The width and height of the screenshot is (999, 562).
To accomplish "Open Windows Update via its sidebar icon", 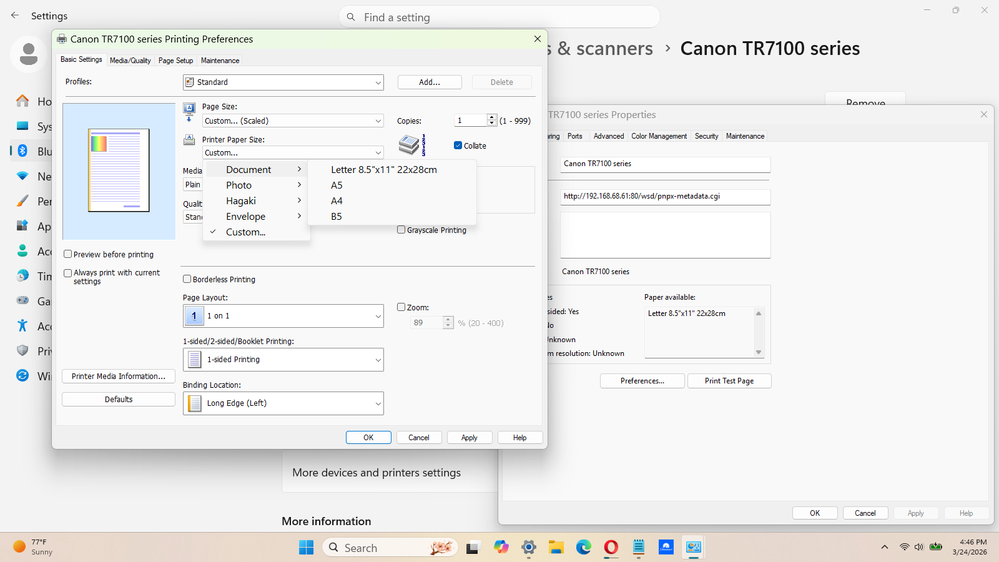I will [22, 375].
